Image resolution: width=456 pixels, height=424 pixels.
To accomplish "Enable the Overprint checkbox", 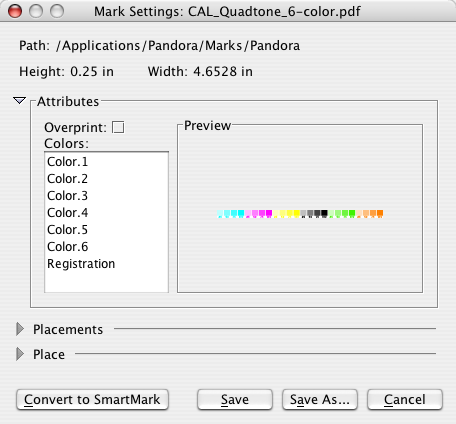I will click(118, 127).
